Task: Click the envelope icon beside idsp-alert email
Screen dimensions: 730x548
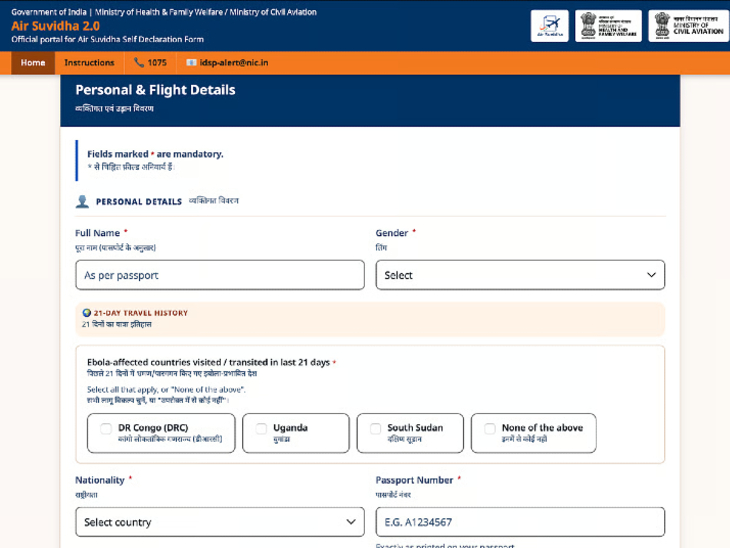Action: tap(191, 62)
